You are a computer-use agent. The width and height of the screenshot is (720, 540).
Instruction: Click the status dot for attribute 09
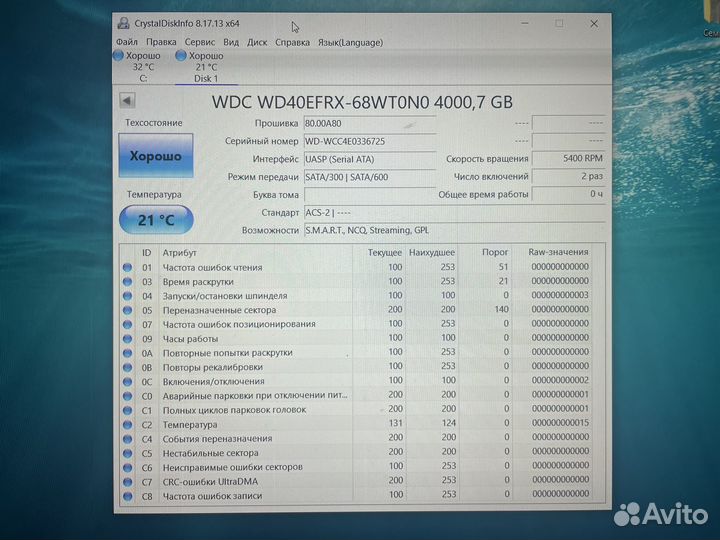[128, 338]
